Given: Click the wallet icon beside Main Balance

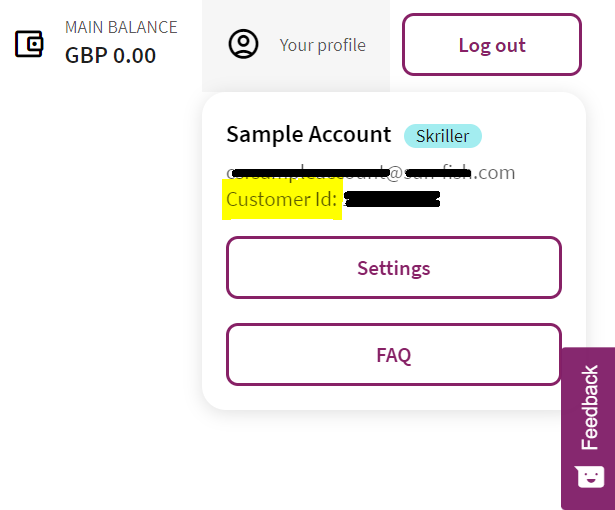Looking at the screenshot, I should 29,44.
